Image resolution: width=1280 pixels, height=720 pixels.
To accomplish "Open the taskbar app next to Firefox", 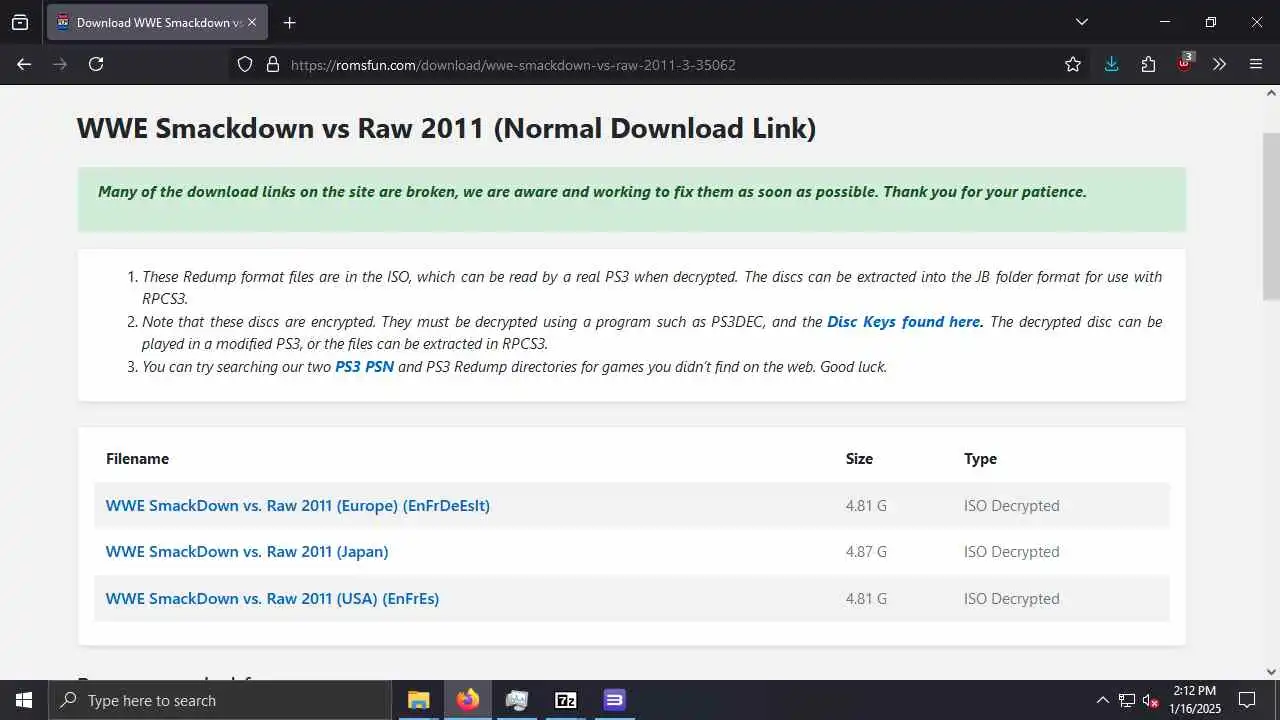I will click(x=516, y=700).
